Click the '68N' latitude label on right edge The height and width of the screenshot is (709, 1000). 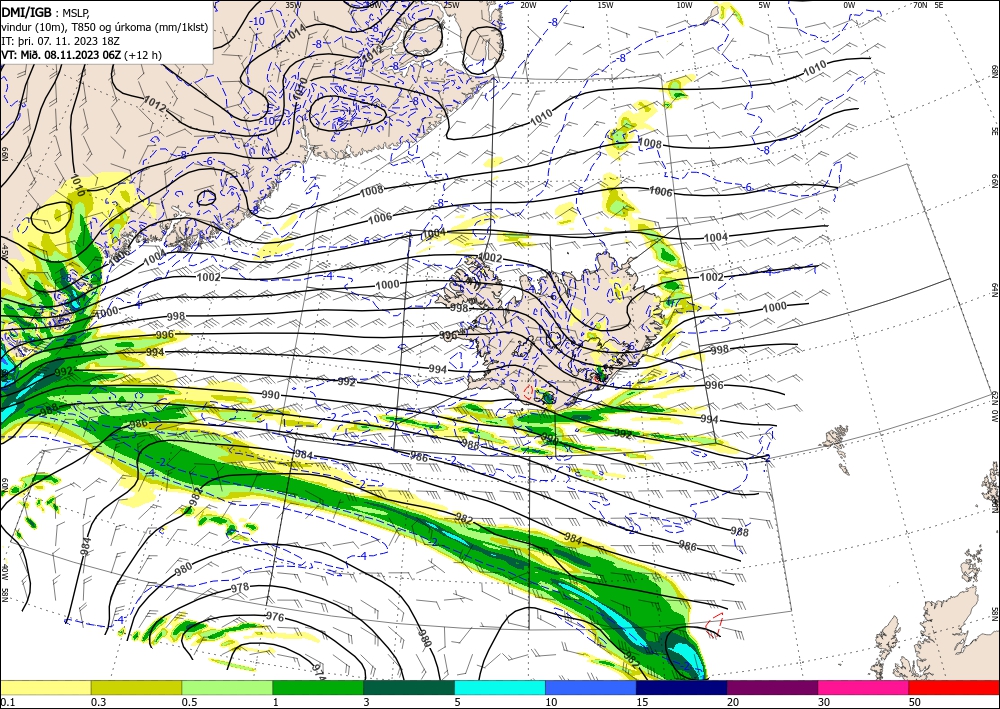(994, 71)
